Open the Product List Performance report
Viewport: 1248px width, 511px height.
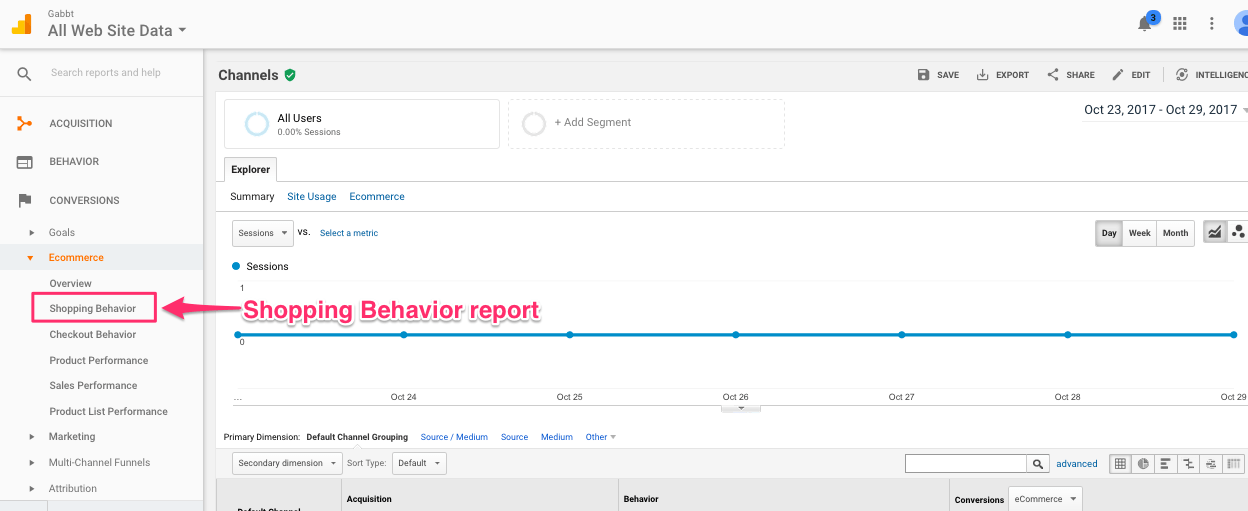(108, 412)
